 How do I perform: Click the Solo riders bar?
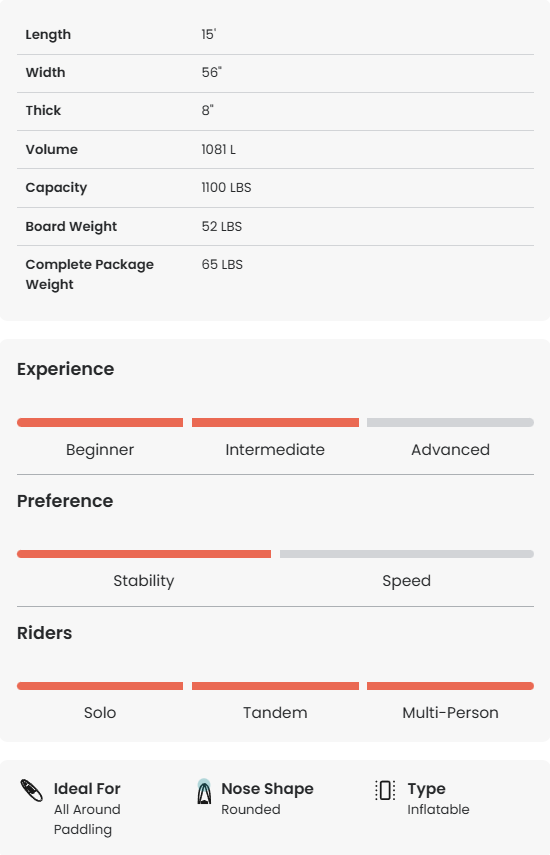pos(100,686)
